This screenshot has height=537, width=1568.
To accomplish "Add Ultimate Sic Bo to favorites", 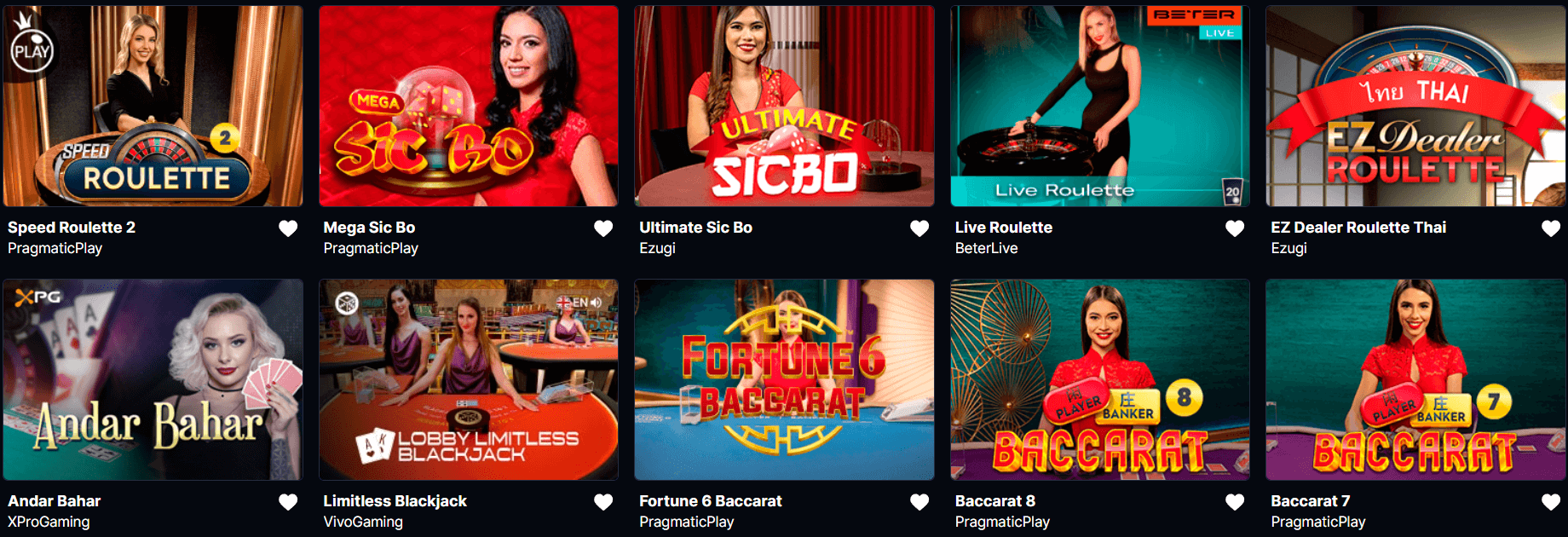I will [919, 228].
